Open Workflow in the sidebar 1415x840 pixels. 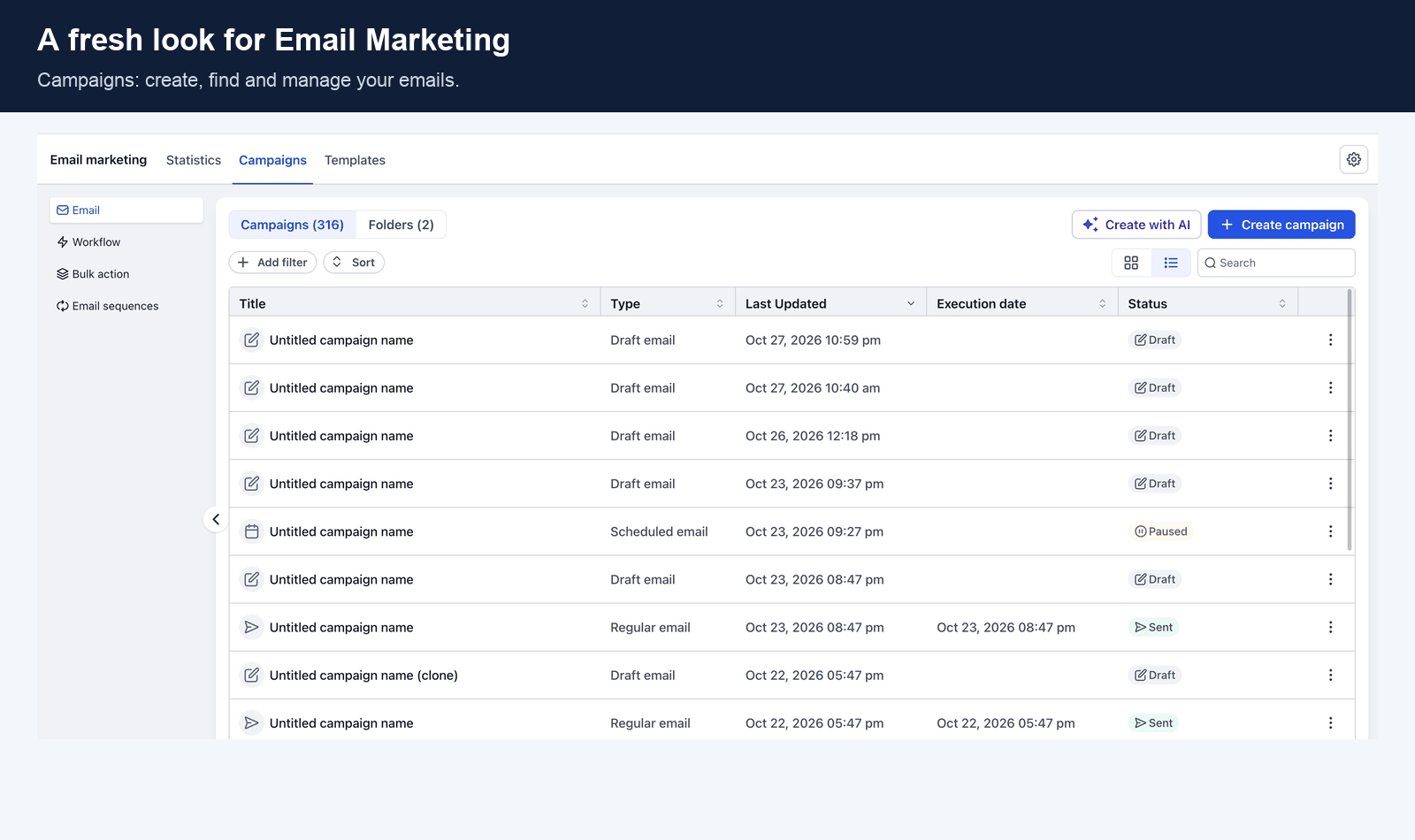(x=88, y=242)
